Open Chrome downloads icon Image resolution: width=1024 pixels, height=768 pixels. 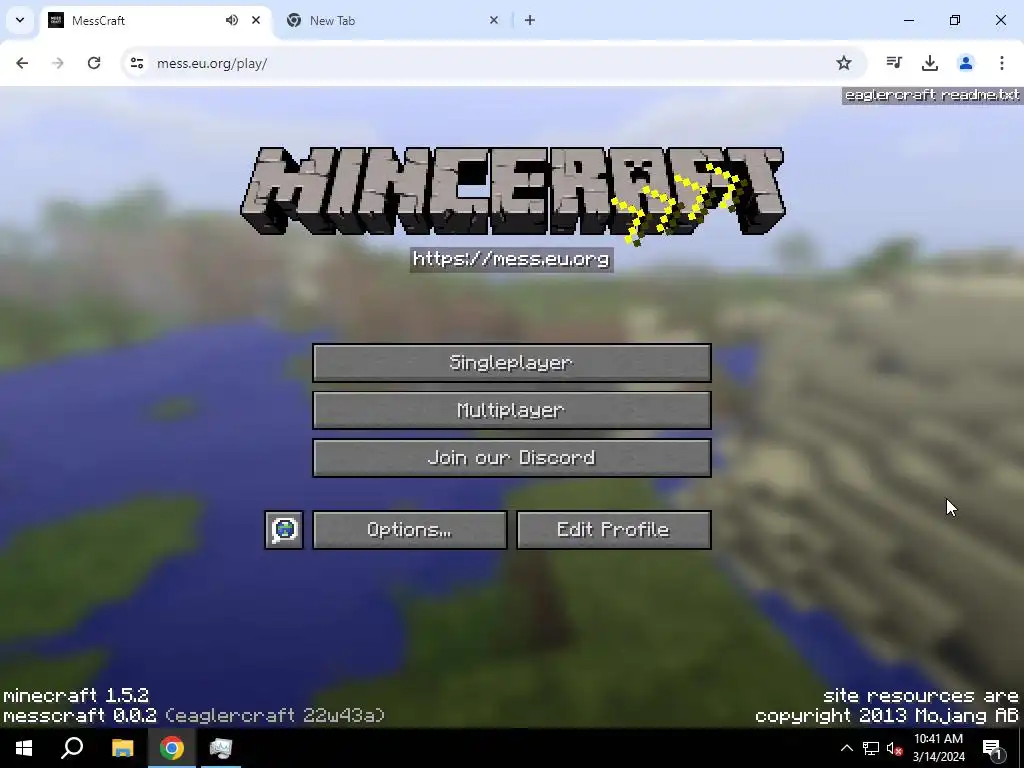coord(930,63)
